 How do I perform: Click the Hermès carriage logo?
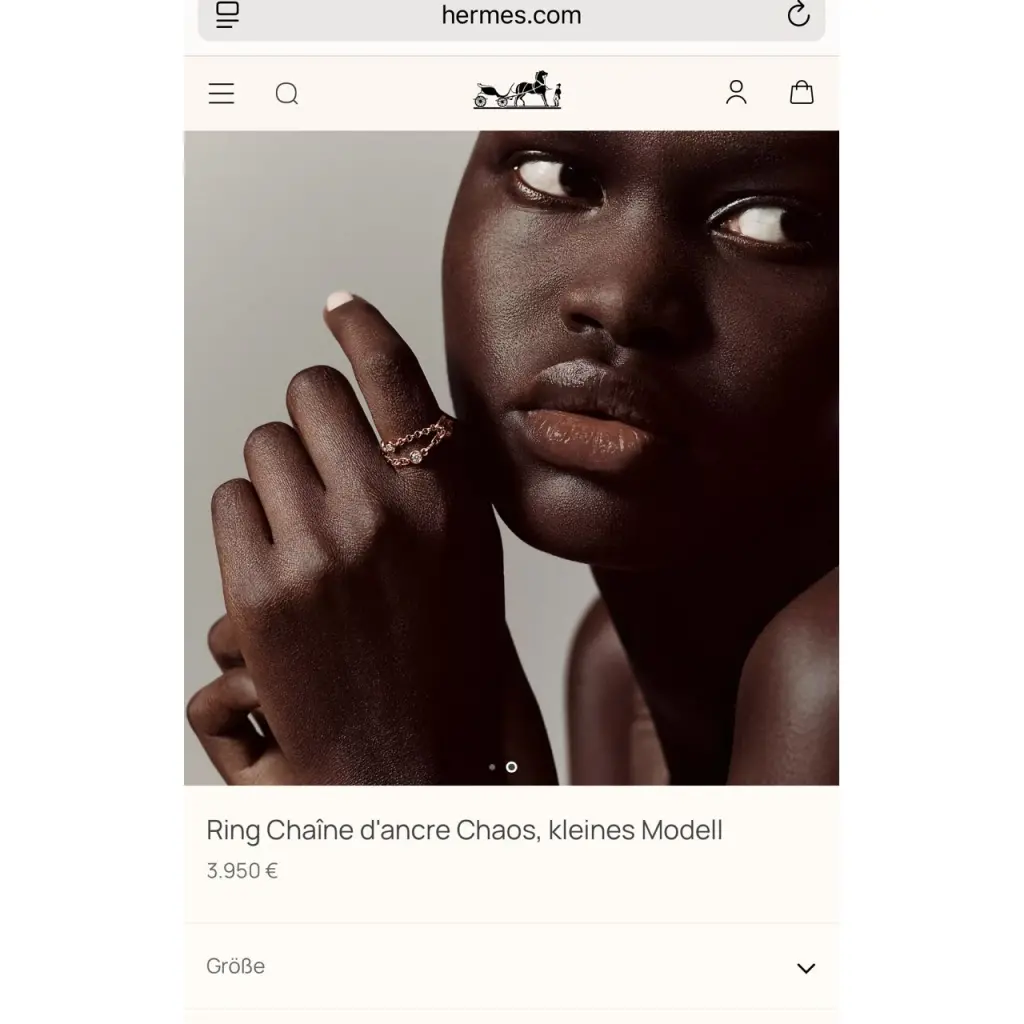point(517,89)
